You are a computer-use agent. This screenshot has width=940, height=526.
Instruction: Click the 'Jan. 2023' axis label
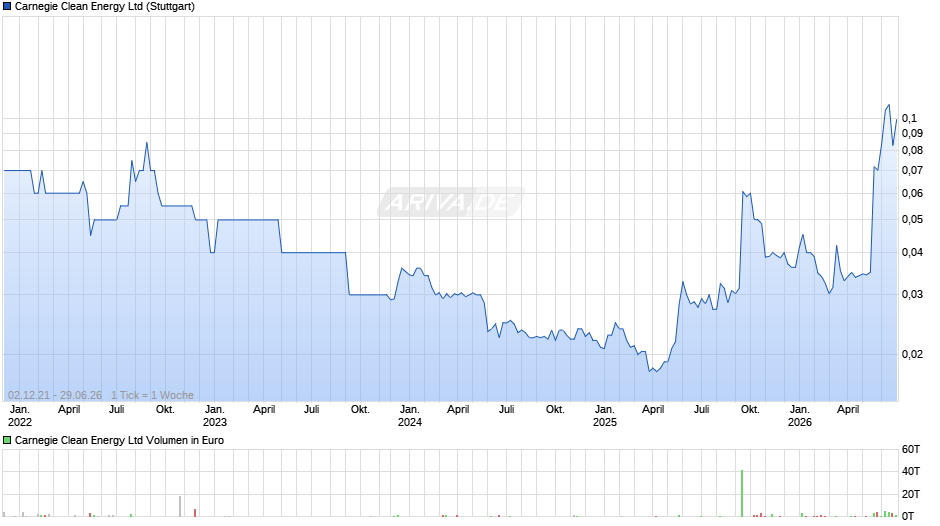click(x=215, y=416)
